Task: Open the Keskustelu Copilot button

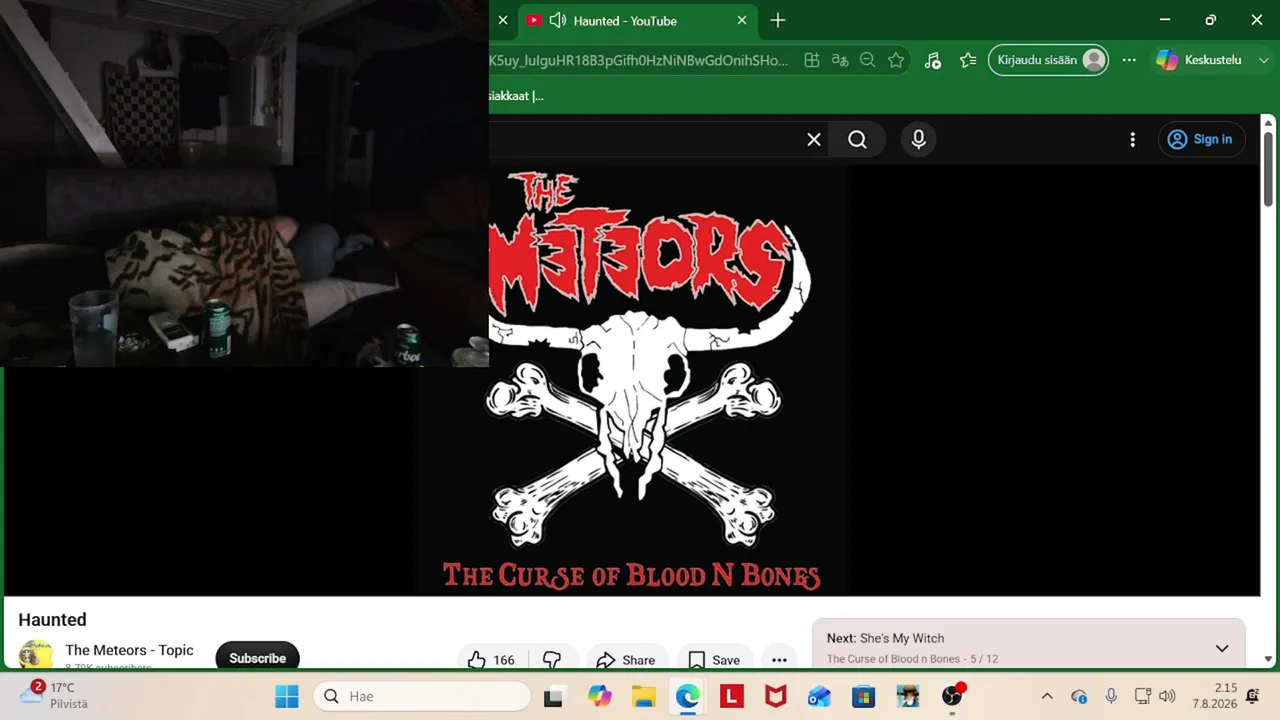Action: (1198, 60)
